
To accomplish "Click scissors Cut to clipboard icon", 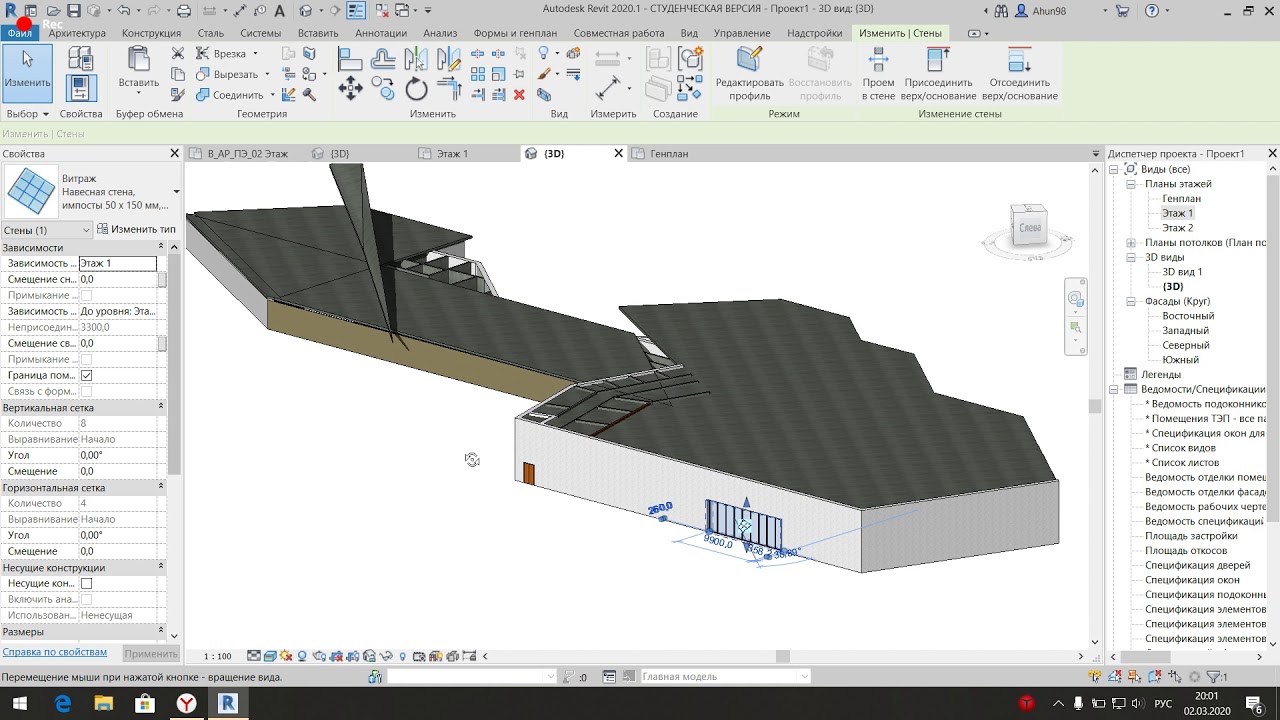I will (178, 53).
